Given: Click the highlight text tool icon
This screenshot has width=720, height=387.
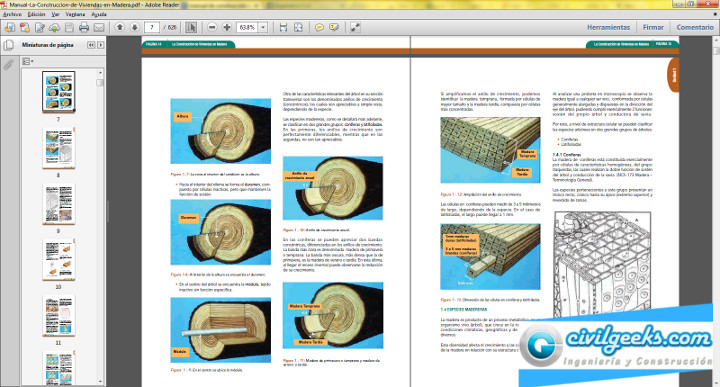Looking at the screenshot, I should coord(334,28).
